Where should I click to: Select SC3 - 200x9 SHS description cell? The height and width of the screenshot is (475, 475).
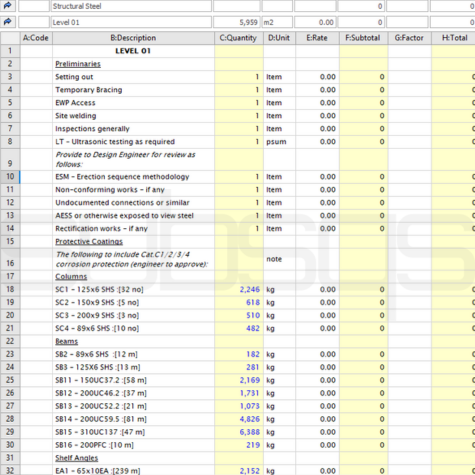click(x=133, y=315)
